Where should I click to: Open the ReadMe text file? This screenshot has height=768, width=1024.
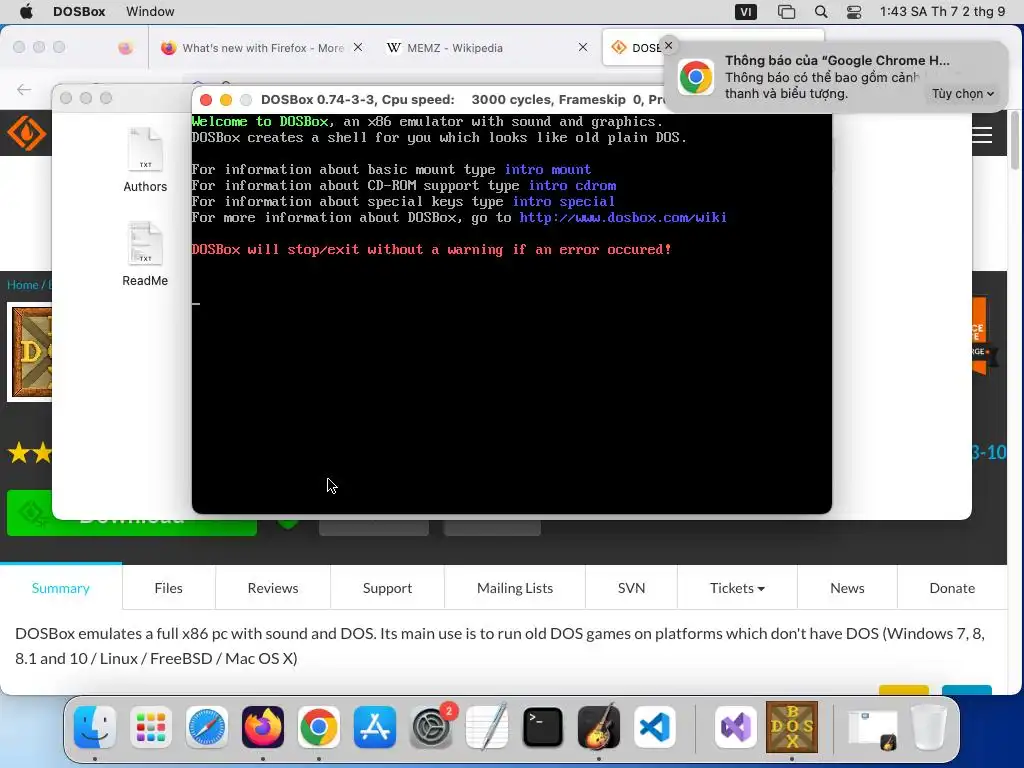(145, 254)
